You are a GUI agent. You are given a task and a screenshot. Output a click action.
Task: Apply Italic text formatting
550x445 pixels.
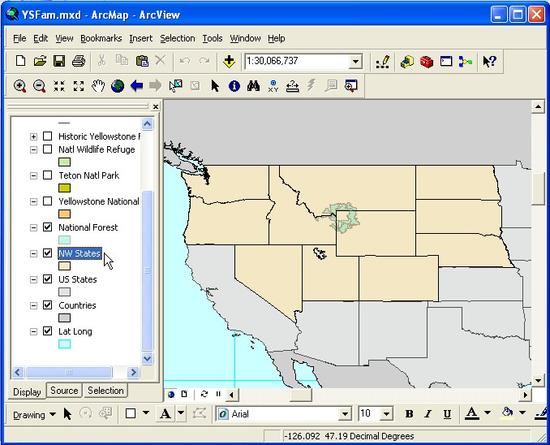[428, 414]
